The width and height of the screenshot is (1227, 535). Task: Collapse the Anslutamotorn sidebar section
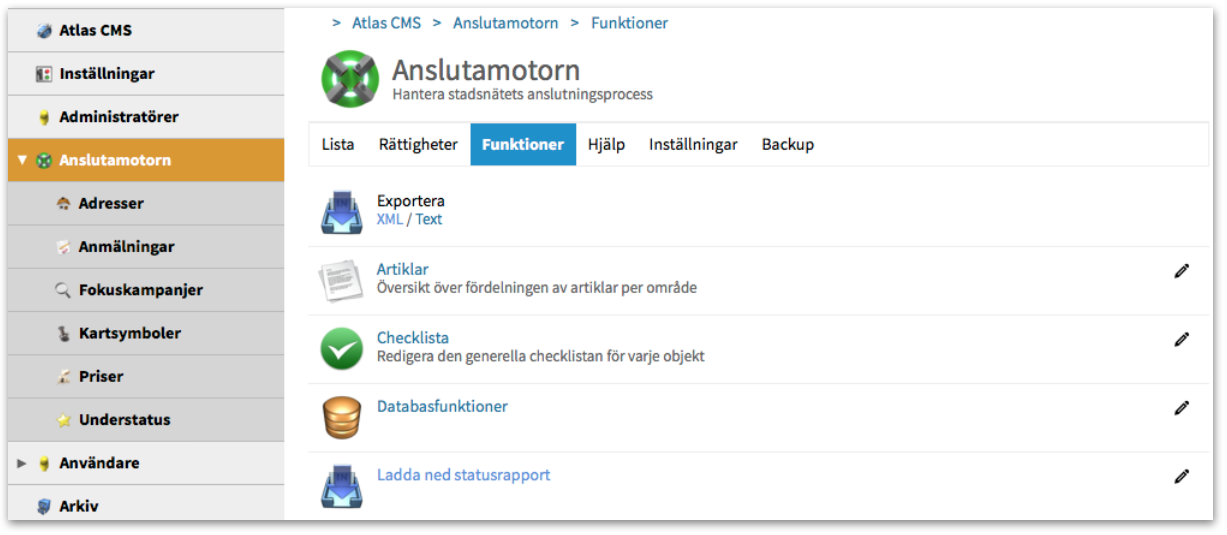[x=22, y=160]
